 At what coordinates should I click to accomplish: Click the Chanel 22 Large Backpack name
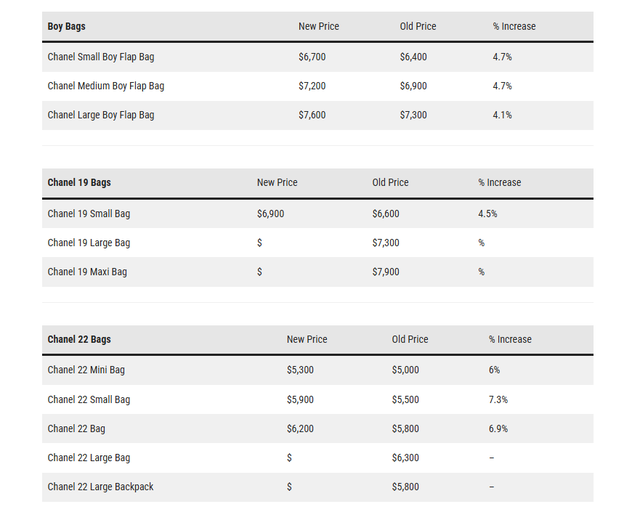[100, 487]
